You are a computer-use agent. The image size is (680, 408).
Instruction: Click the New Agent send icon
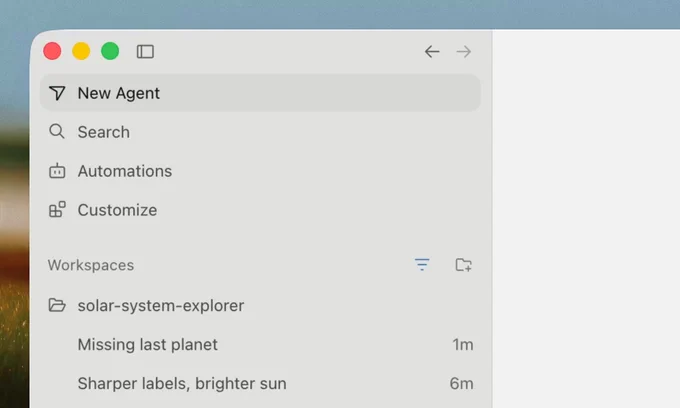[x=57, y=93]
